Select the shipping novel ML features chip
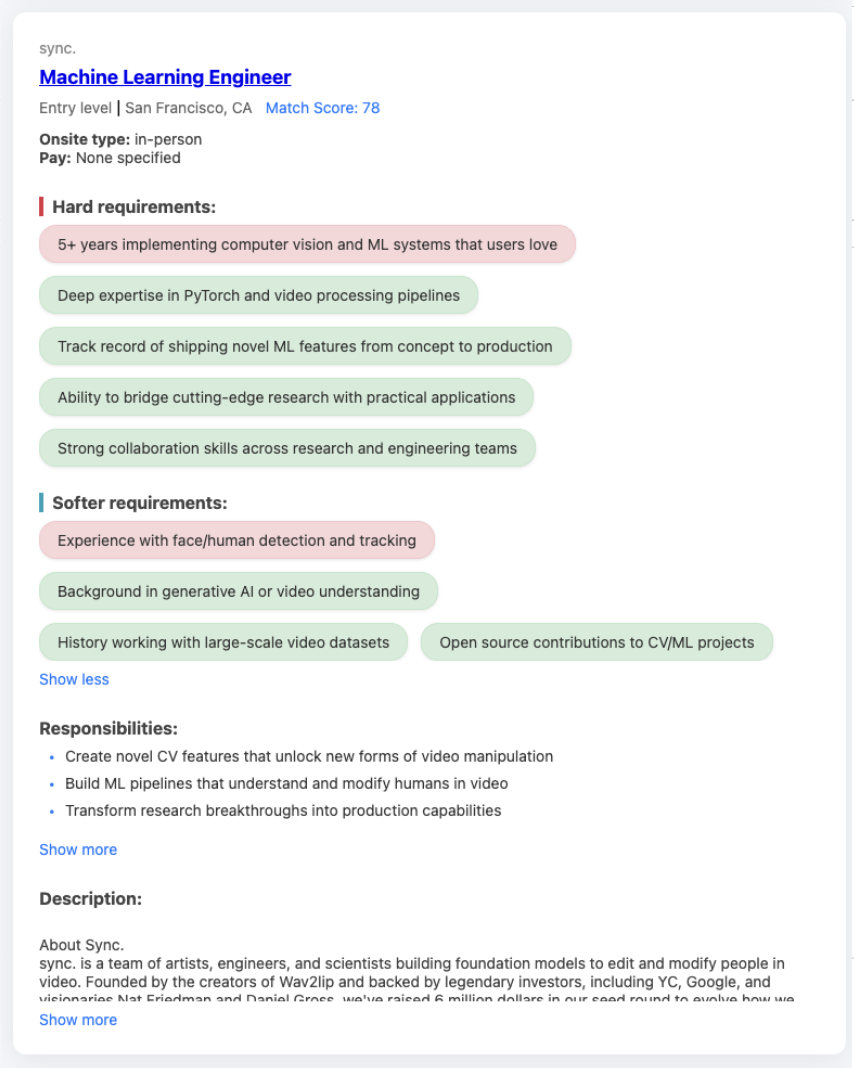The width and height of the screenshot is (854, 1068). 302,345
